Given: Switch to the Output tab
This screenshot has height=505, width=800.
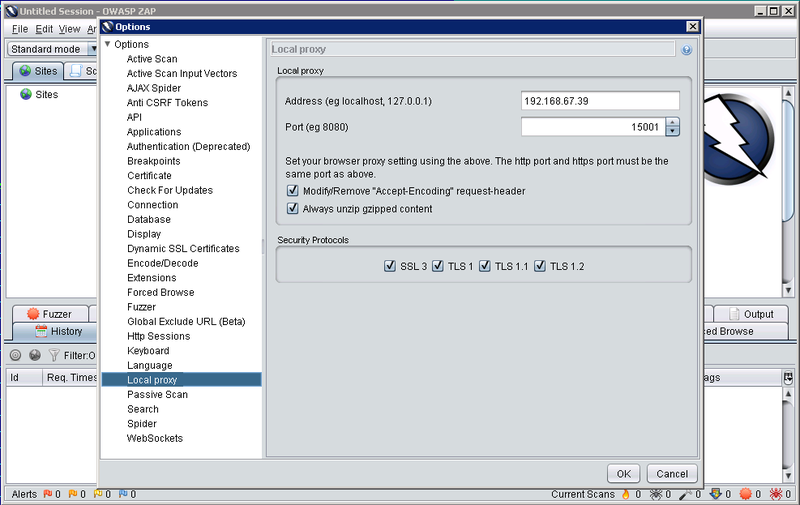Looking at the screenshot, I should click(751, 314).
